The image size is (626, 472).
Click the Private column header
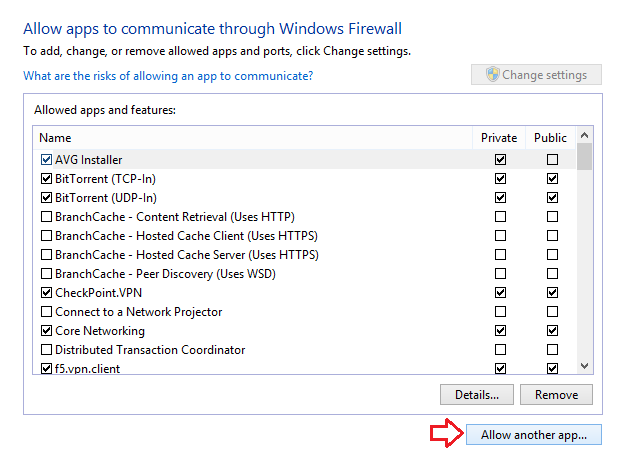click(499, 138)
